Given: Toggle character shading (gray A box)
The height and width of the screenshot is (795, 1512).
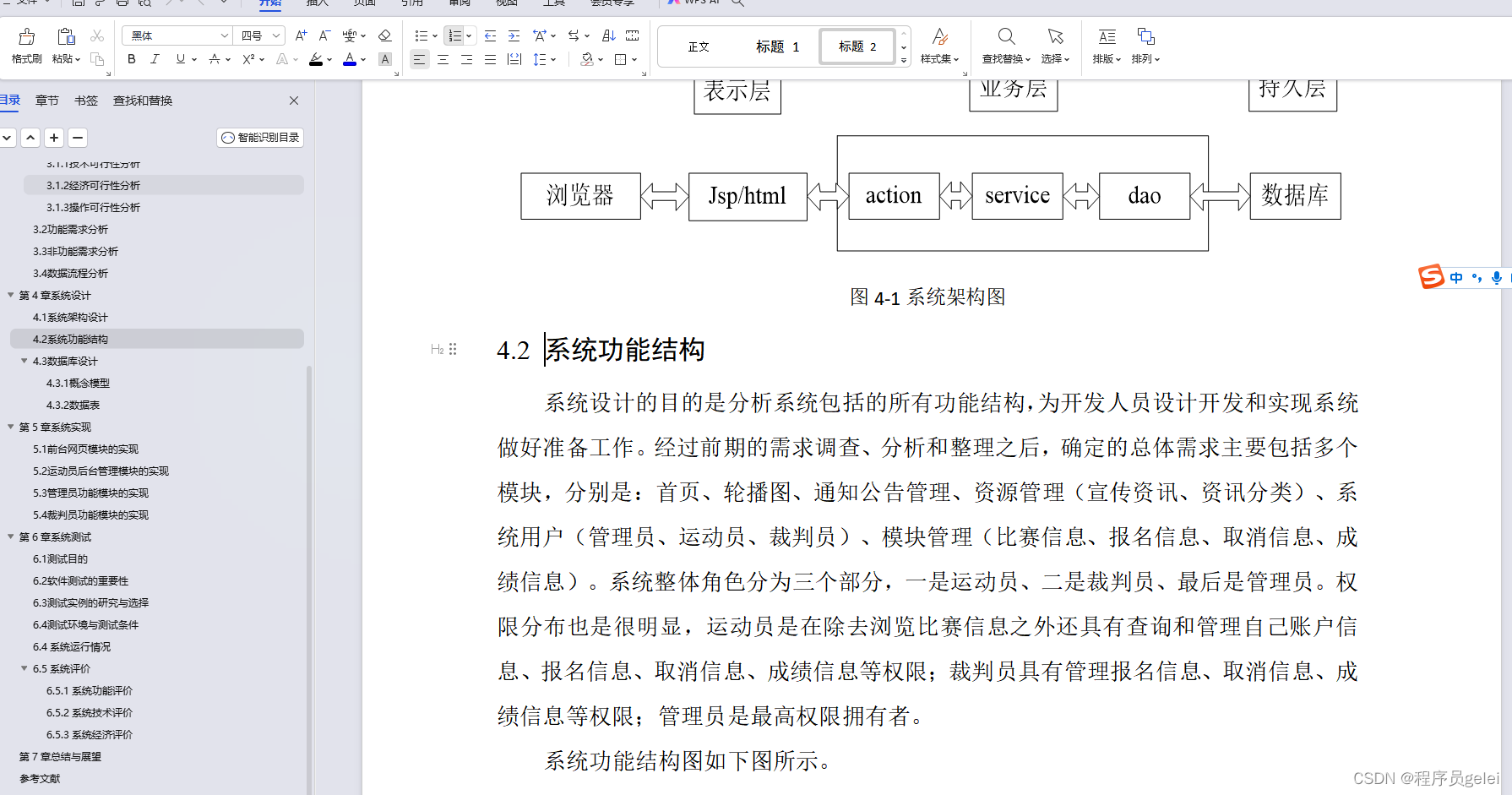Looking at the screenshot, I should click(x=384, y=59).
